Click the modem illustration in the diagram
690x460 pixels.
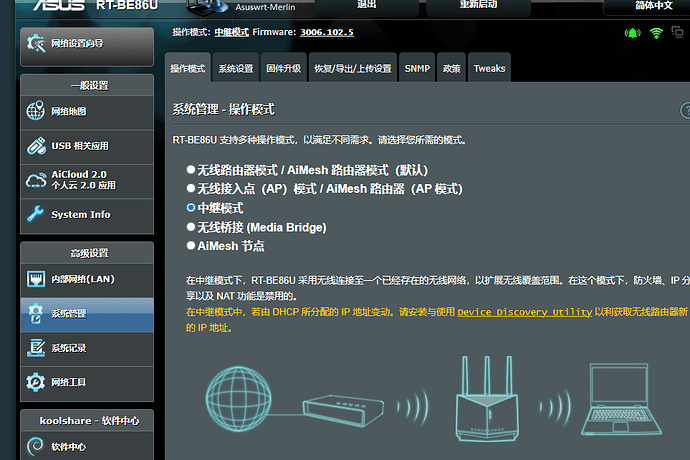[343, 410]
